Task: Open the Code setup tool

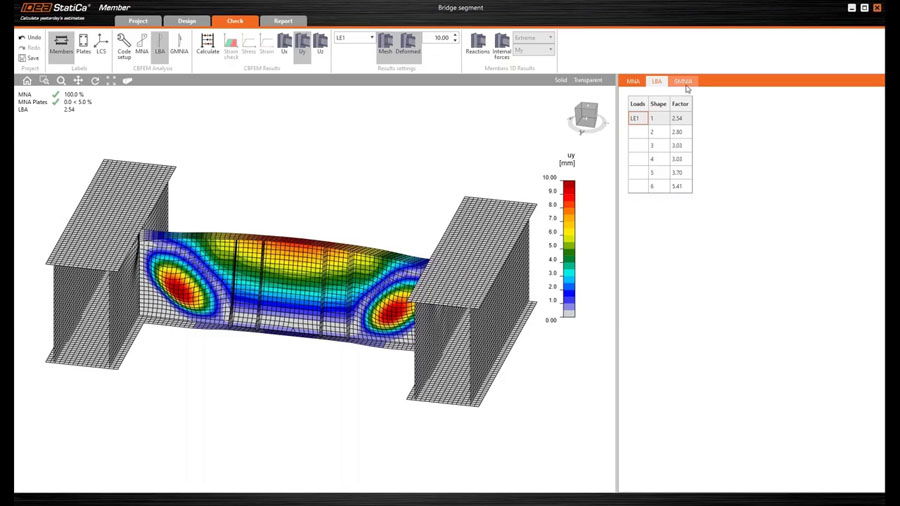Action: click(x=124, y=44)
